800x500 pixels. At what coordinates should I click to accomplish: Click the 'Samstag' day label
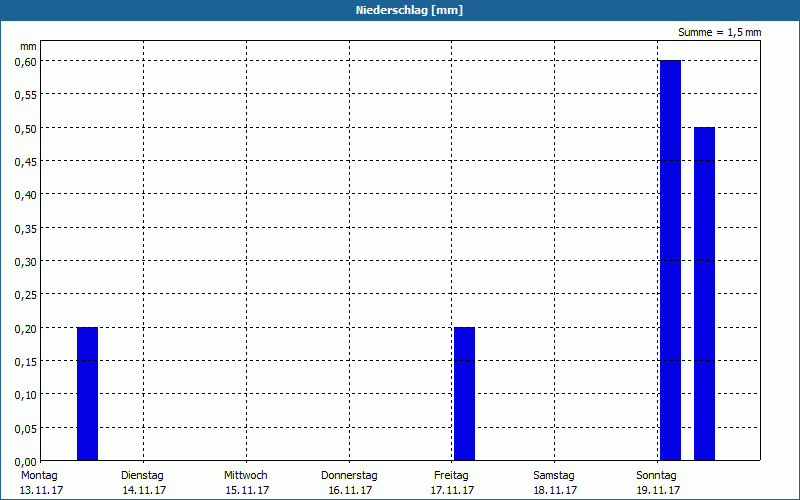554,475
